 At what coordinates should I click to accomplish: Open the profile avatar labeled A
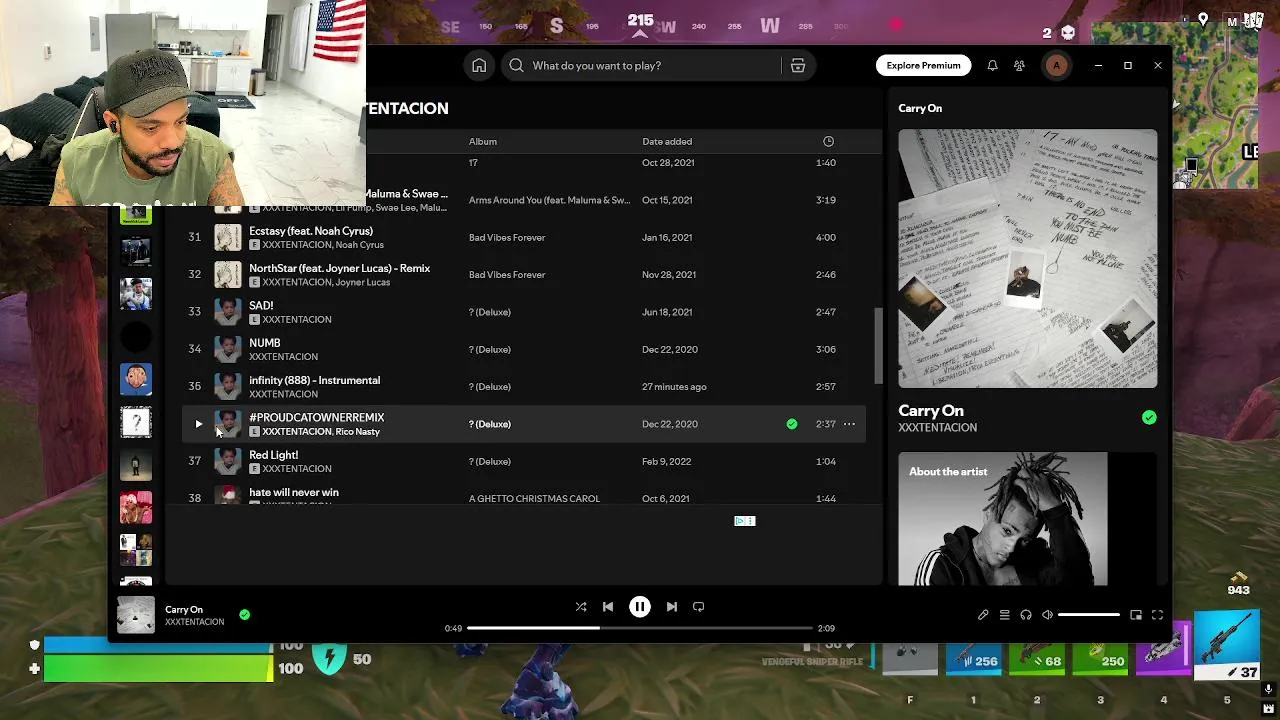tap(1056, 66)
